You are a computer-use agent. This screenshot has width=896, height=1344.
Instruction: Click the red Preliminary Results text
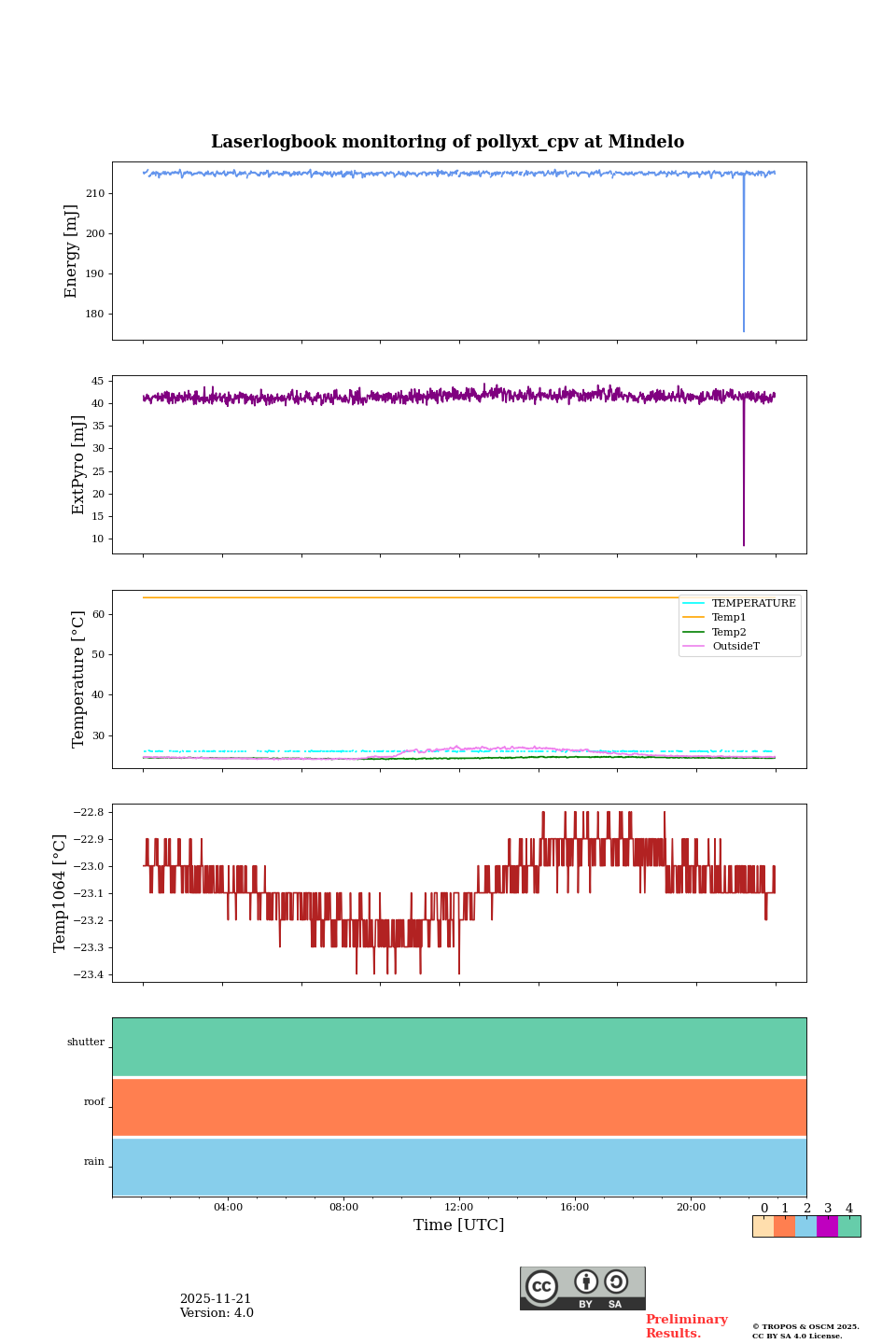coord(686,1326)
